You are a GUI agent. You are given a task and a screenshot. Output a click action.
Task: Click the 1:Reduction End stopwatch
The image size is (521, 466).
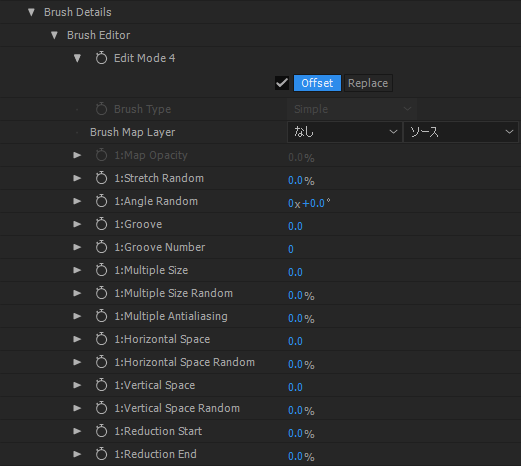click(101, 454)
